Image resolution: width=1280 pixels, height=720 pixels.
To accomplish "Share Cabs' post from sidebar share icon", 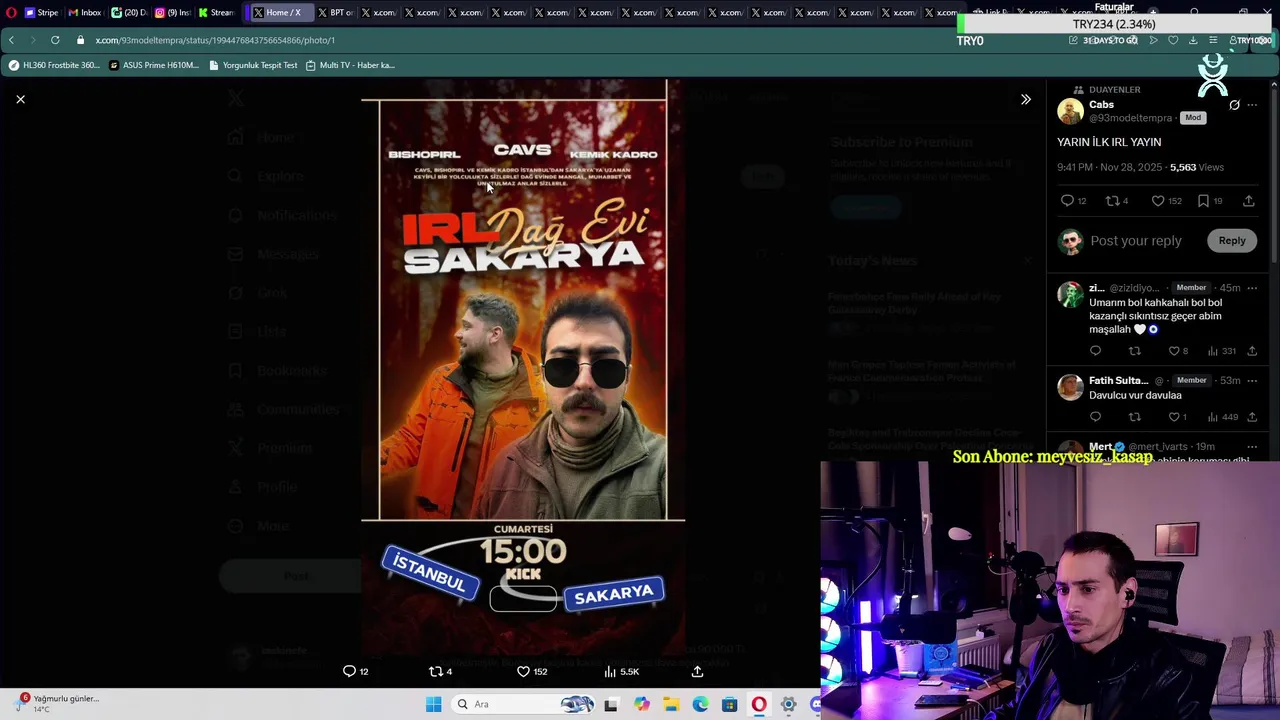I will [x=1249, y=201].
